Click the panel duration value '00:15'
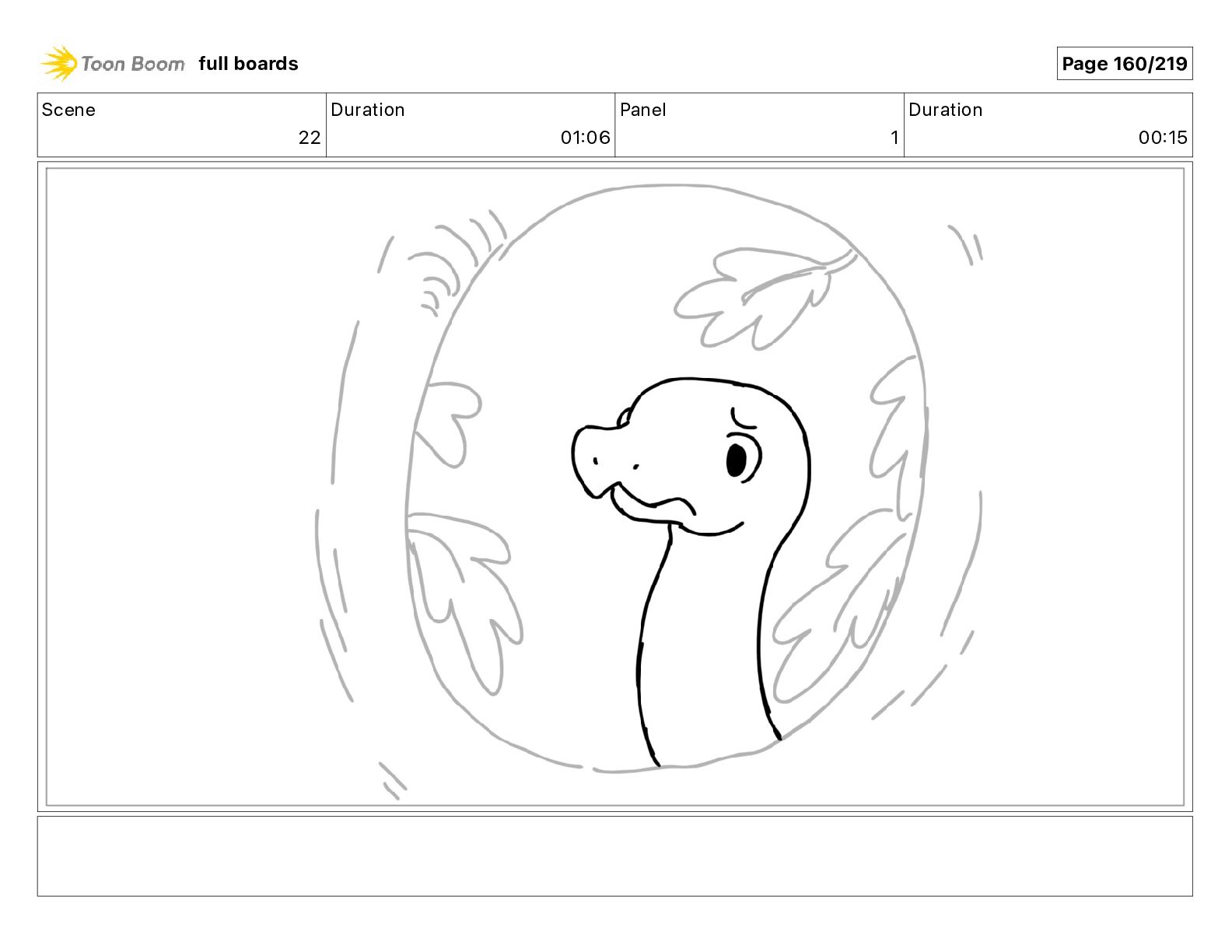1232x952 pixels. [1163, 138]
